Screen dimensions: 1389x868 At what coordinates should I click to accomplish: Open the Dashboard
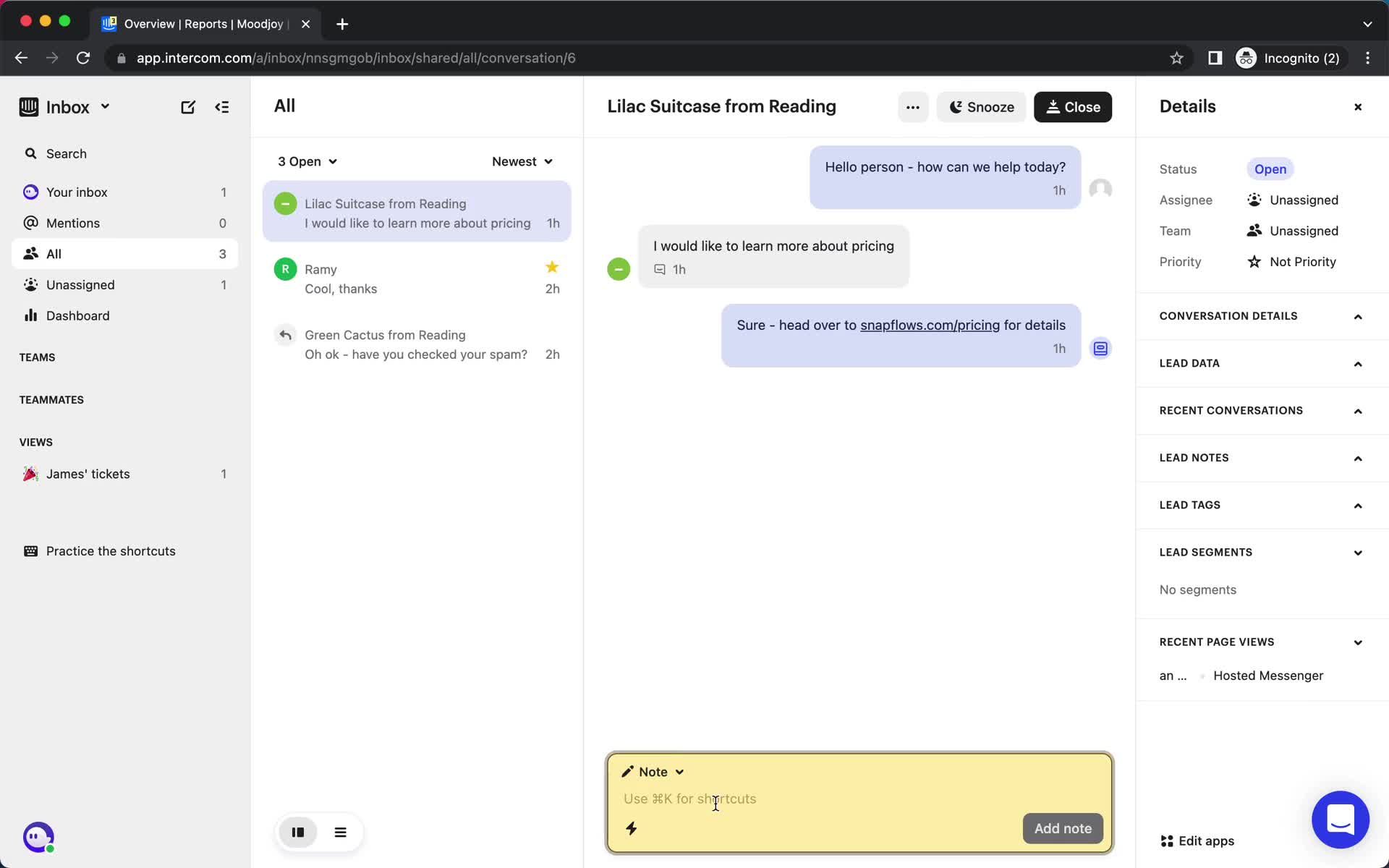(124, 315)
